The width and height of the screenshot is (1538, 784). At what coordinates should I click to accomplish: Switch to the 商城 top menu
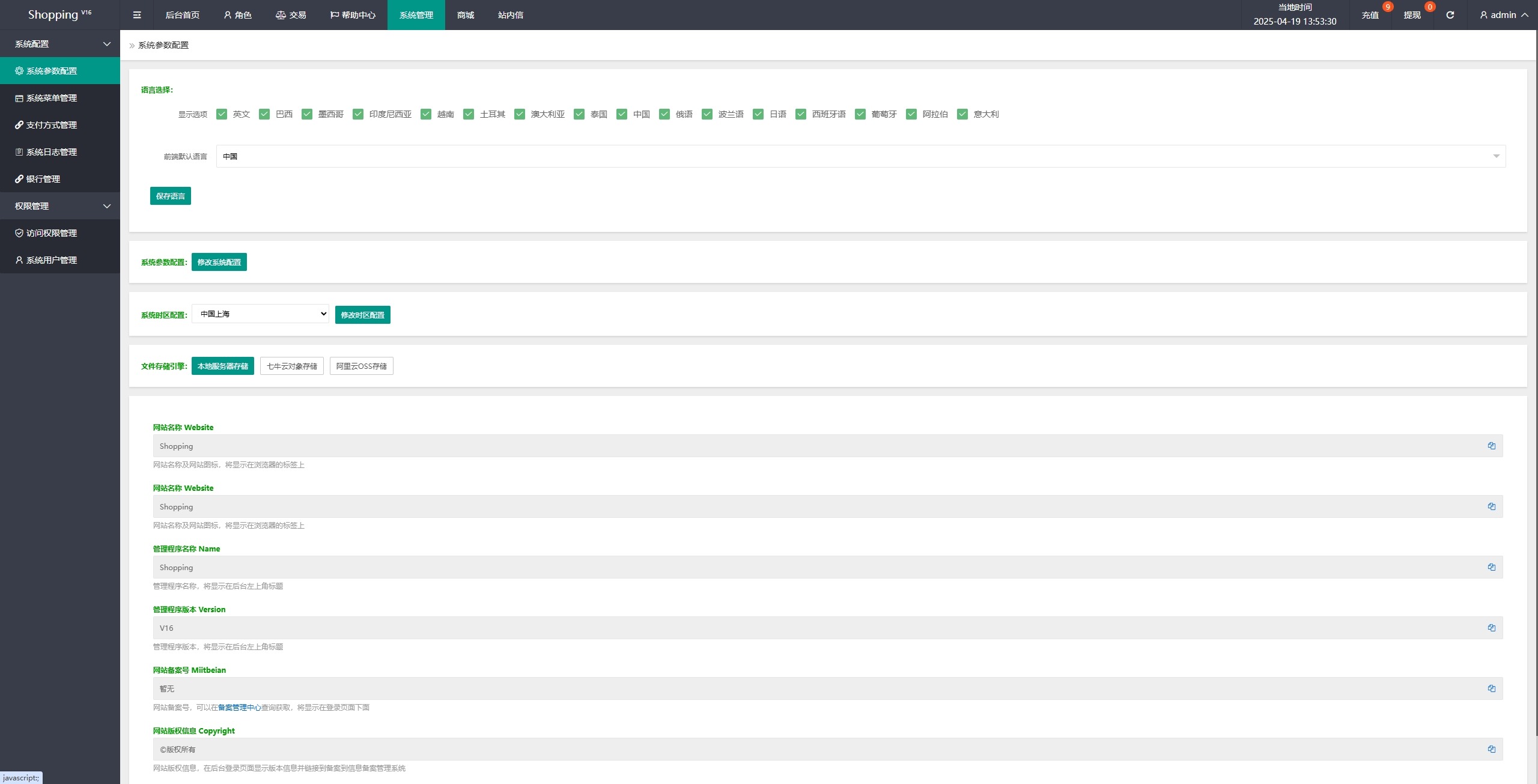pos(466,15)
